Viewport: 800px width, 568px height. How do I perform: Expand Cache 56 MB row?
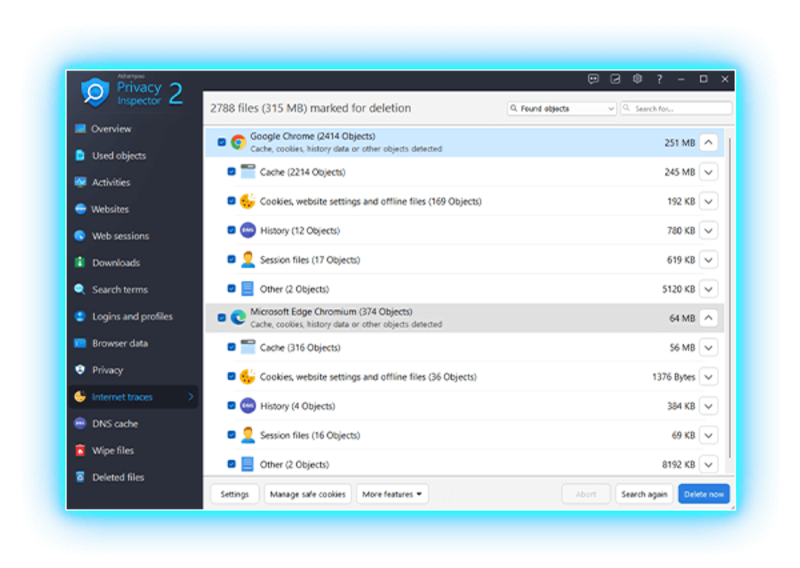tap(709, 348)
